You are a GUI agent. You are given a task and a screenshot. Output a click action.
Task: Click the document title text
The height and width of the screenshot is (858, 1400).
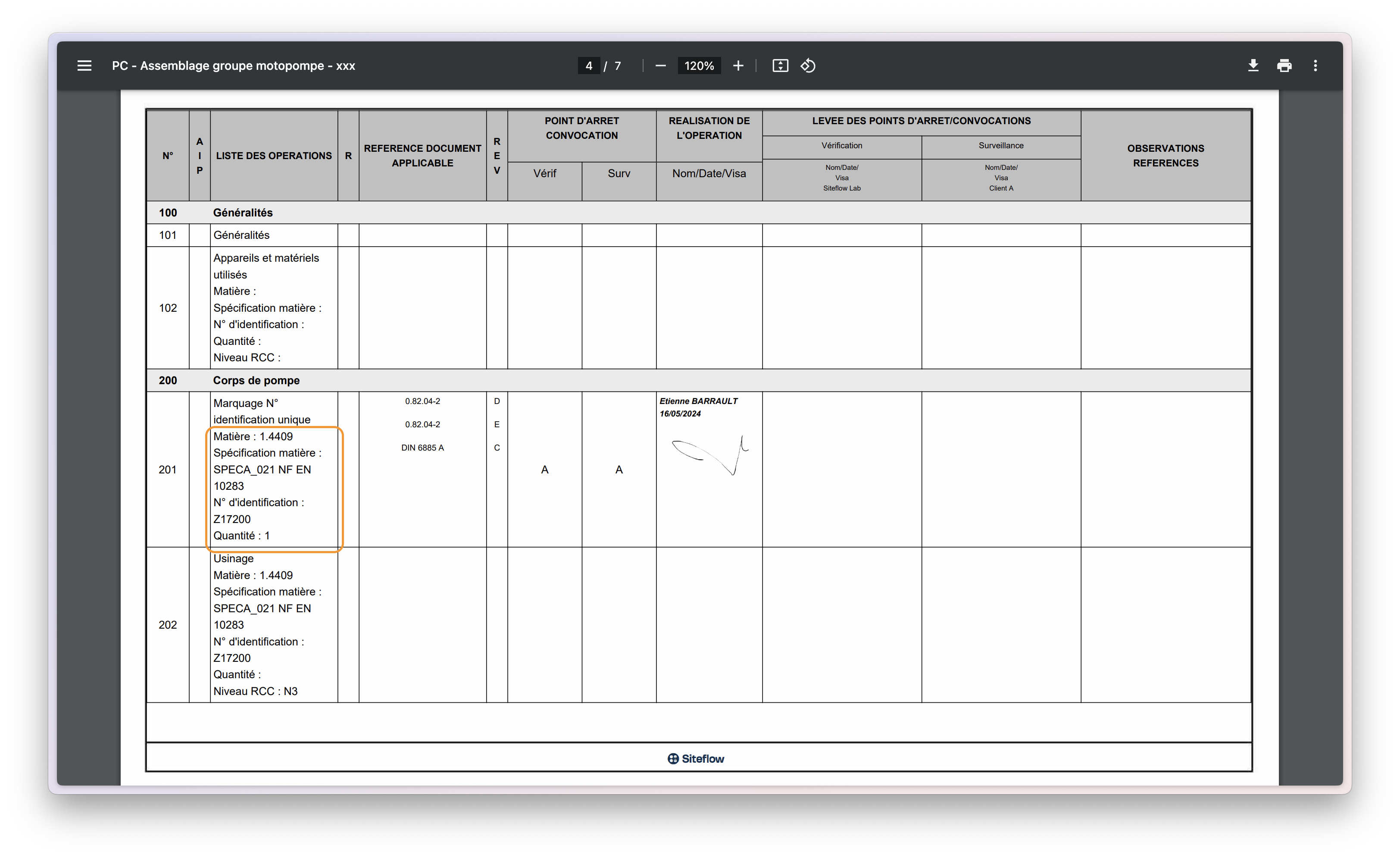coord(233,66)
